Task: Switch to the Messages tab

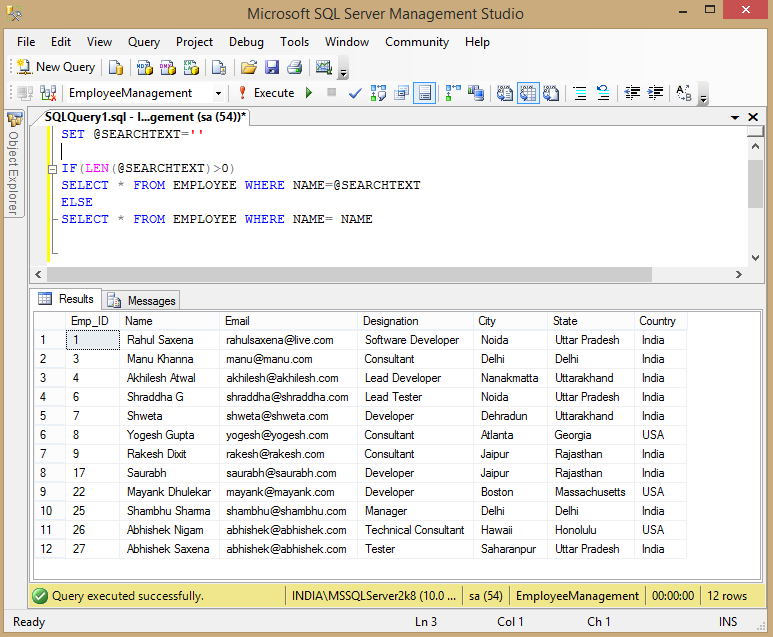Action: tap(142, 300)
